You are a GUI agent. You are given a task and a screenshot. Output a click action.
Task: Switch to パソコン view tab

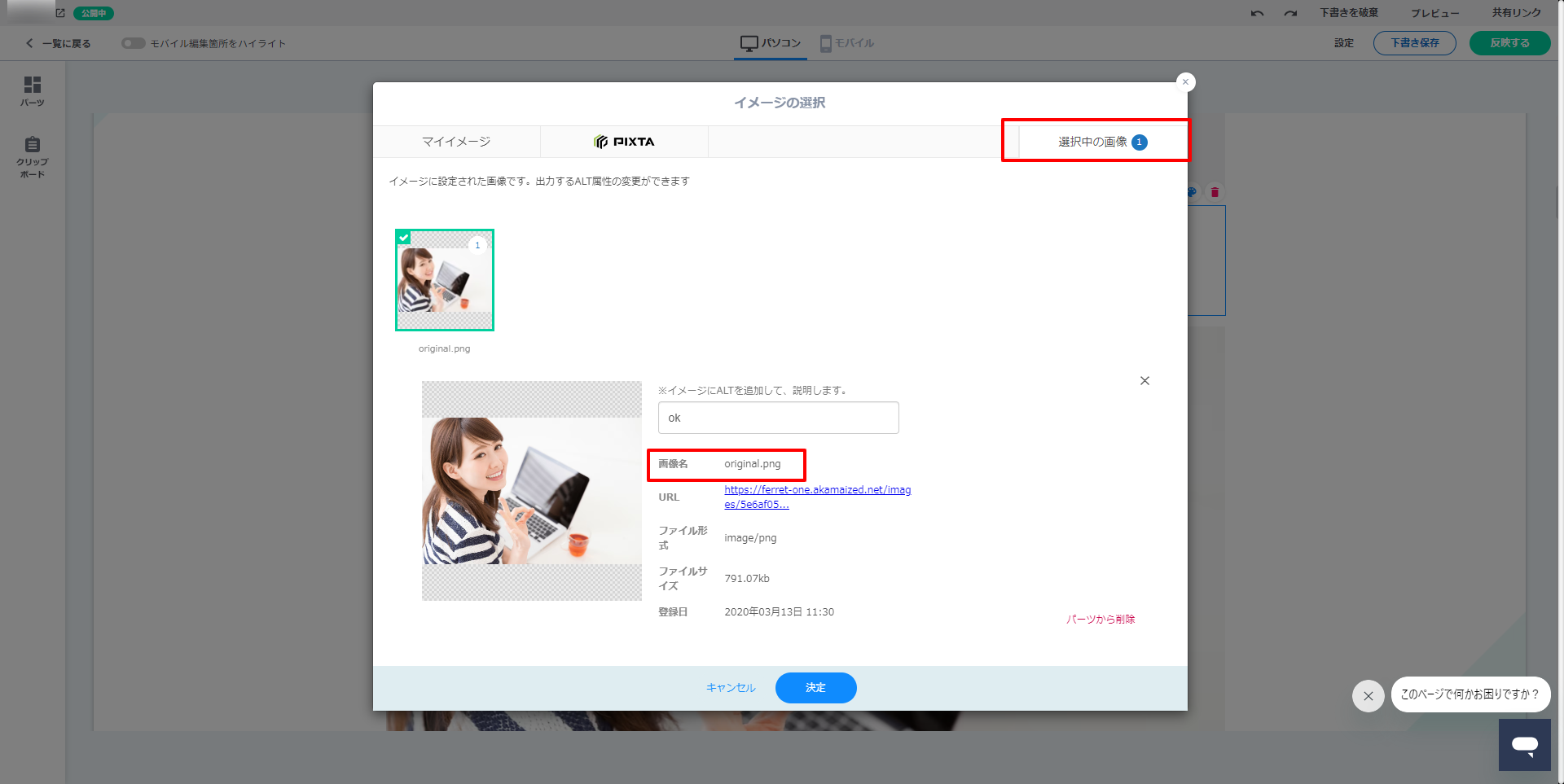click(771, 43)
